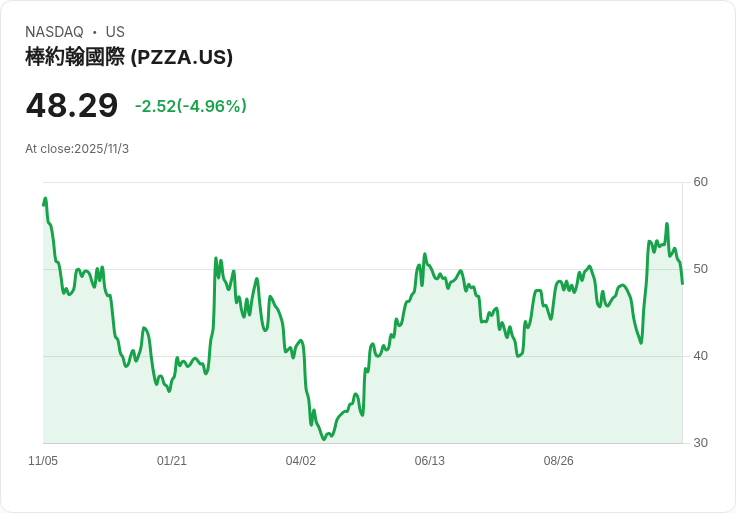Click the chart line's final point at far right
This screenshot has width=736, height=513.
[682, 283]
